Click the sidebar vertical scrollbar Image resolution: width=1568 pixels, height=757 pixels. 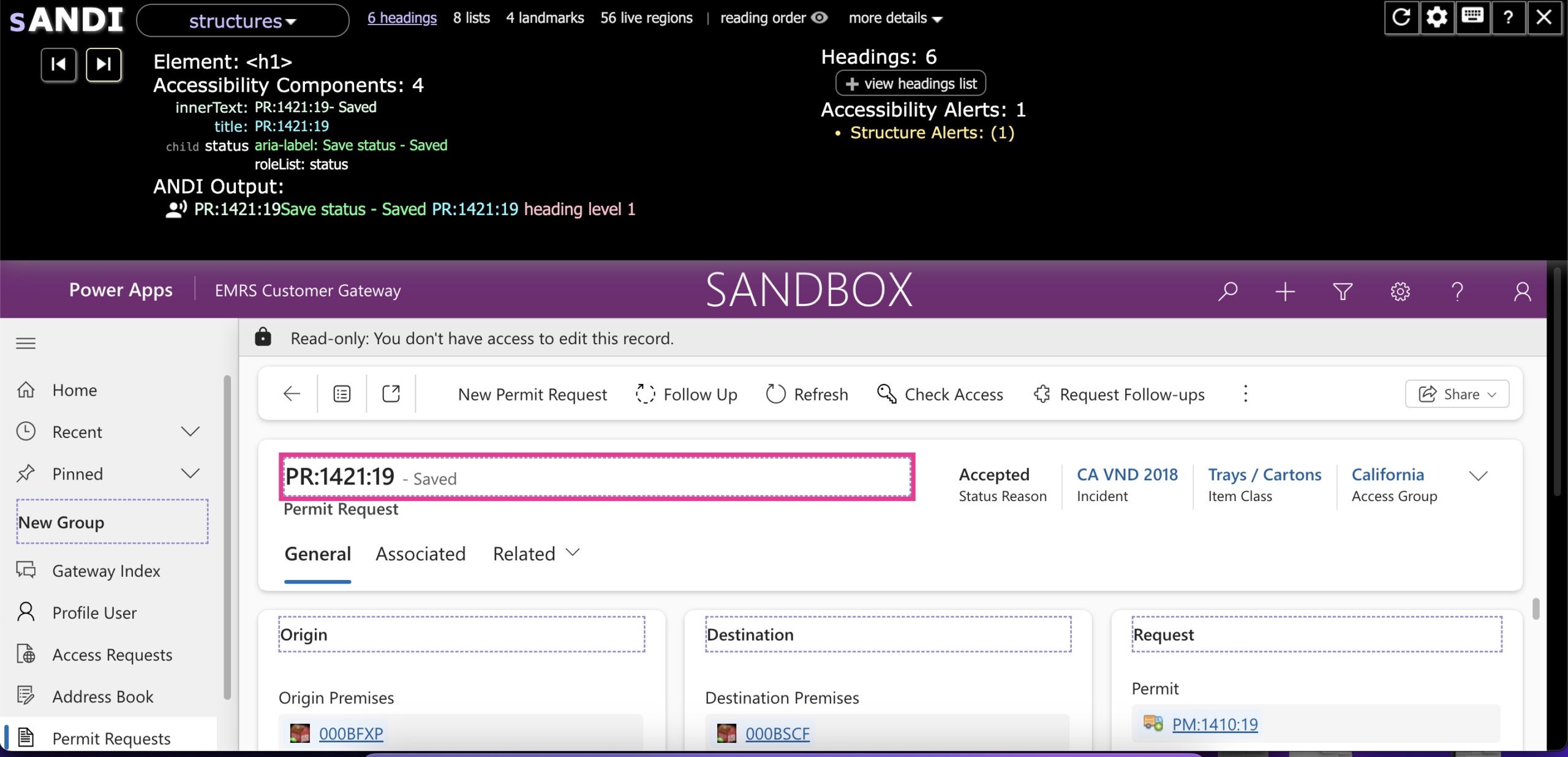(x=227, y=536)
